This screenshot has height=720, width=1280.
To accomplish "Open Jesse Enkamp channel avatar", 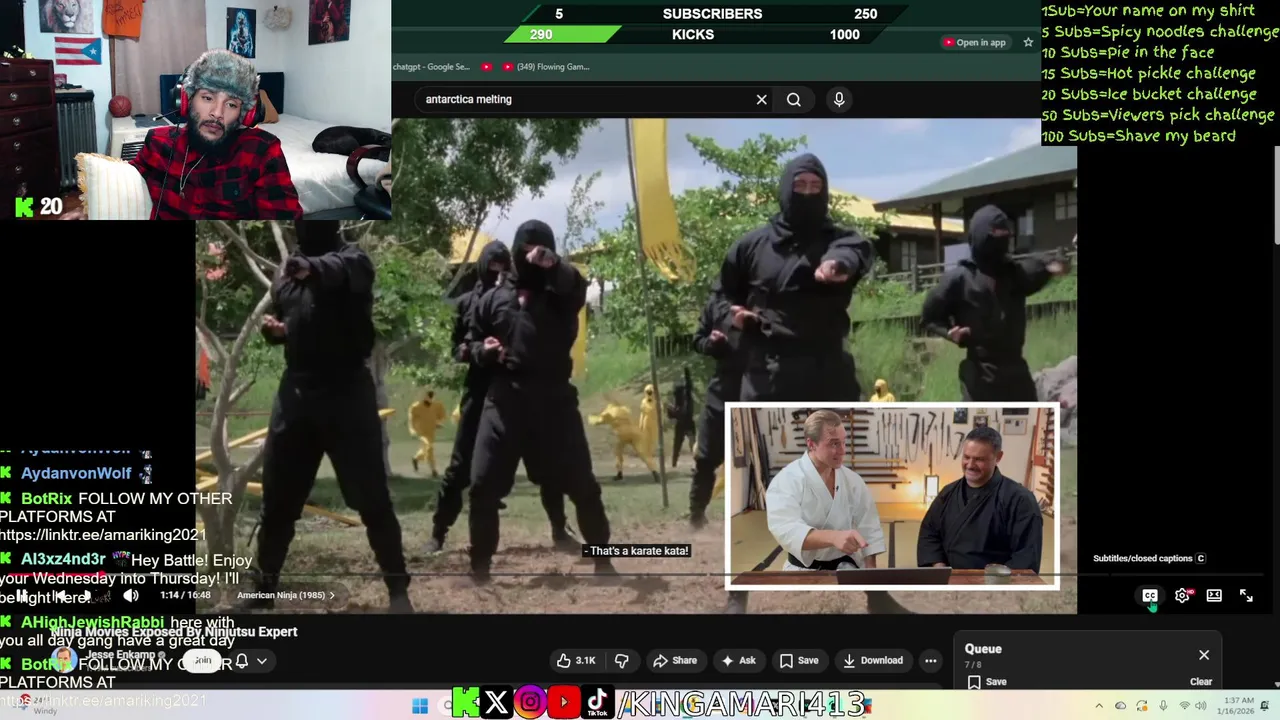I will pos(64,660).
